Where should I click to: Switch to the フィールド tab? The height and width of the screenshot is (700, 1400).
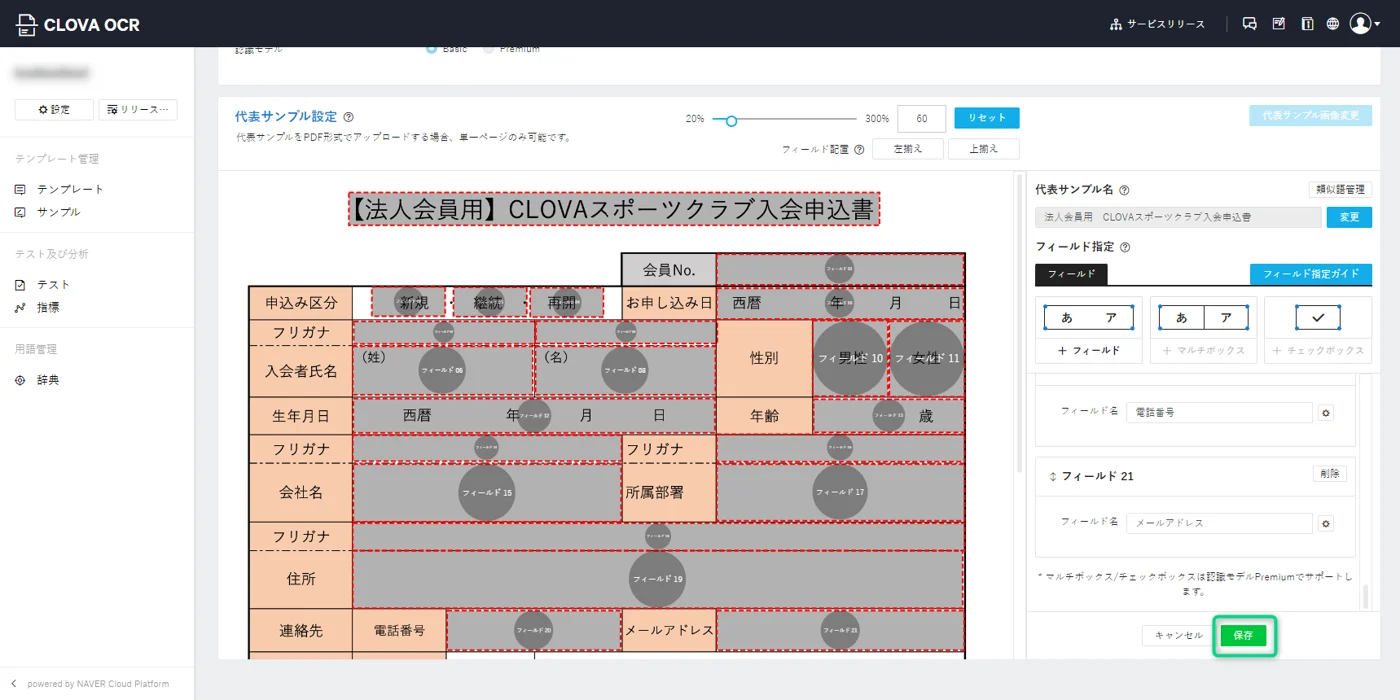(1071, 274)
